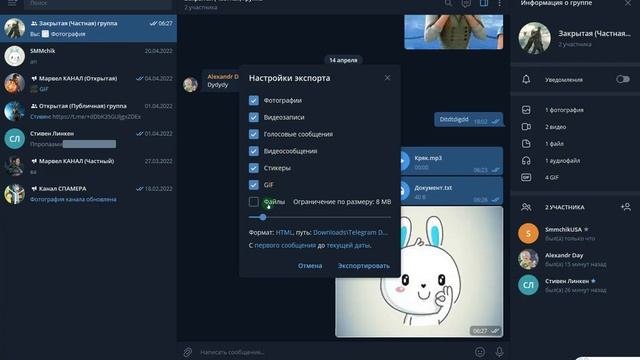Screen dimensions: 640x360
Task: Toggle the GIF export checkbox
Action: tap(253, 185)
